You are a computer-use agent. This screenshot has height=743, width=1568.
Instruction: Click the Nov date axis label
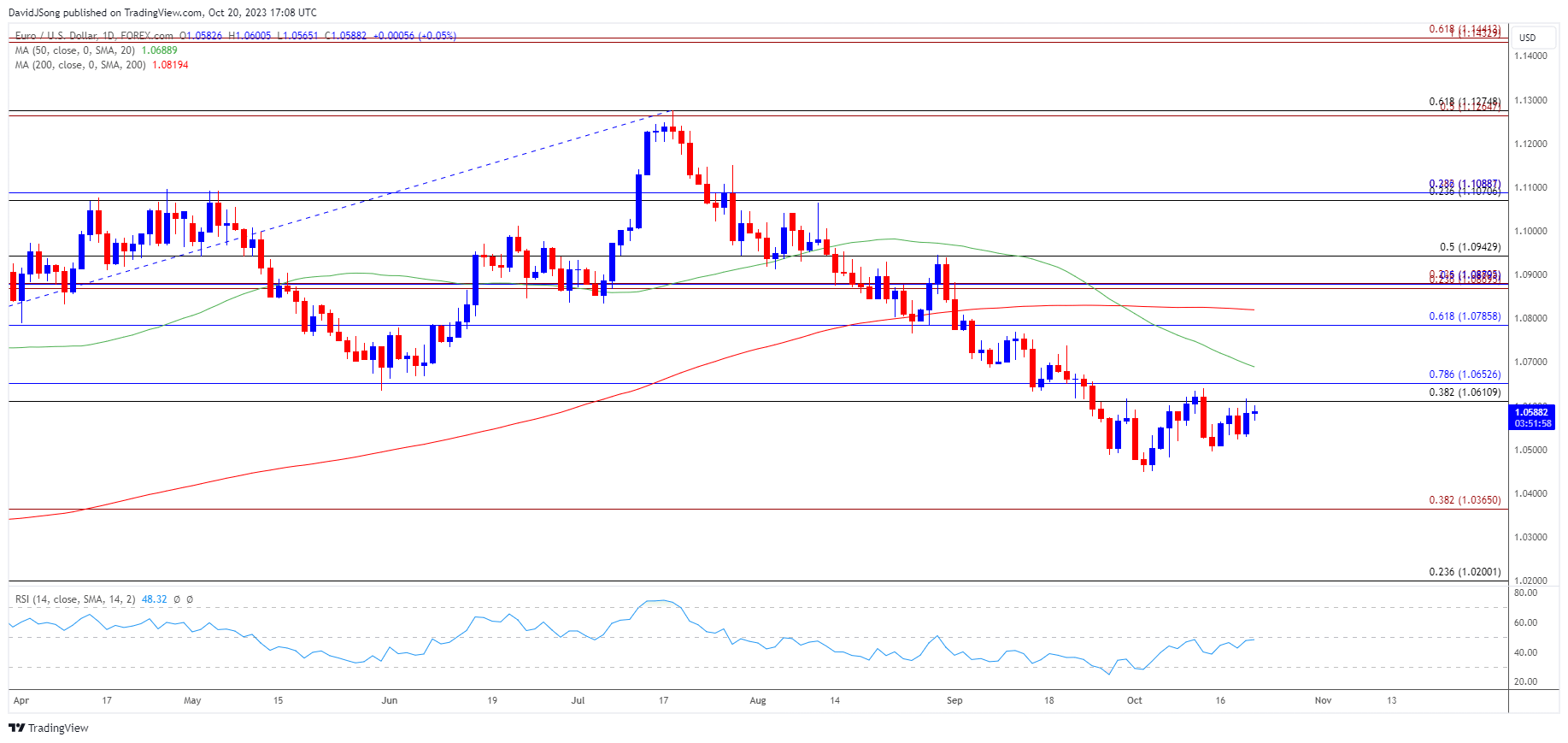[1323, 700]
